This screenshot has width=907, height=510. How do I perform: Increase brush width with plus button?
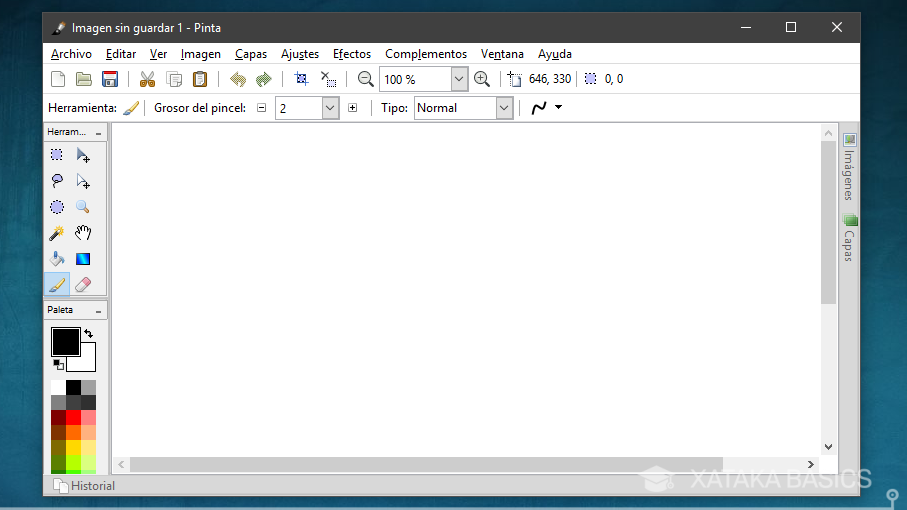352,108
